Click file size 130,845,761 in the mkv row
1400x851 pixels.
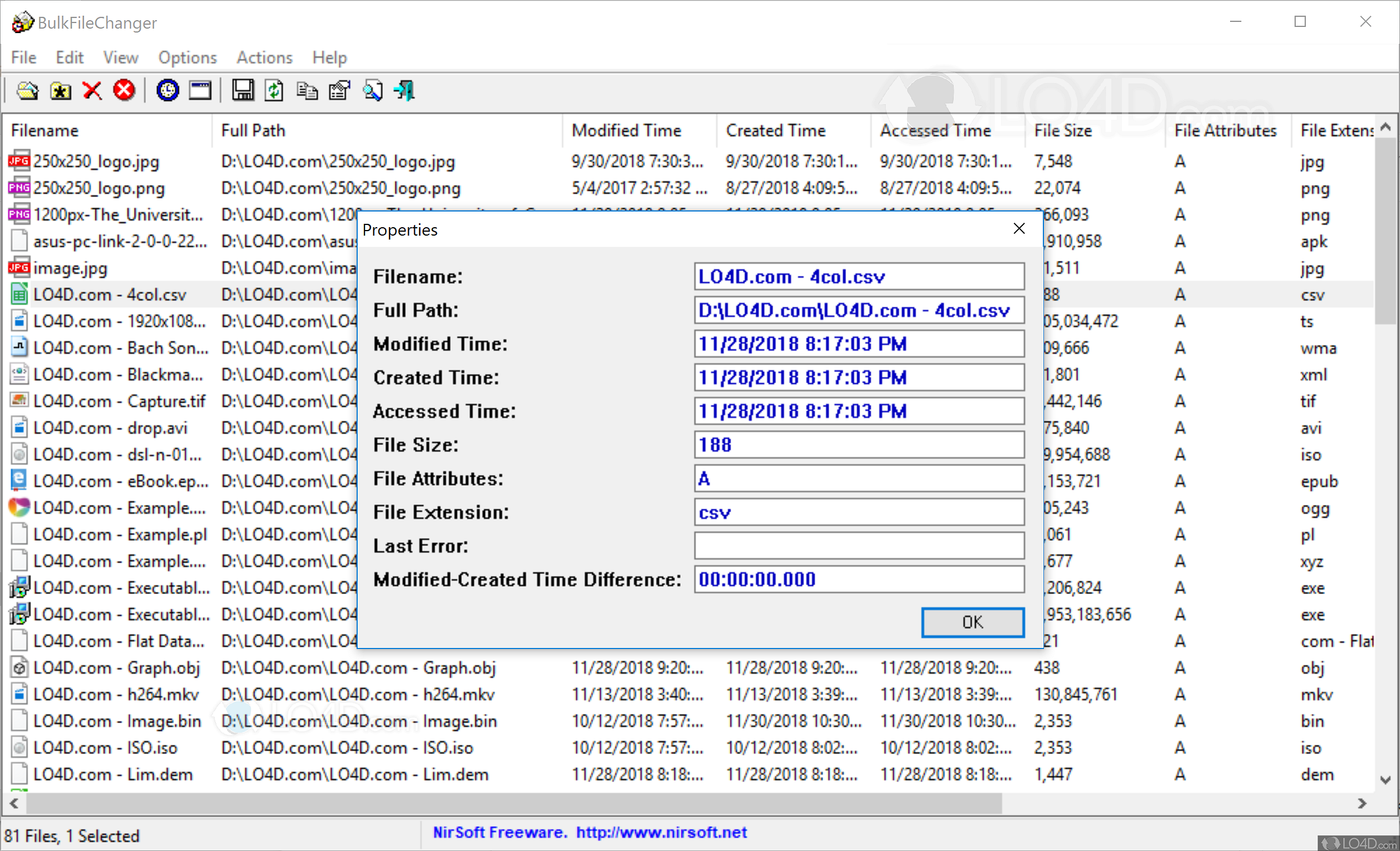(x=1075, y=694)
